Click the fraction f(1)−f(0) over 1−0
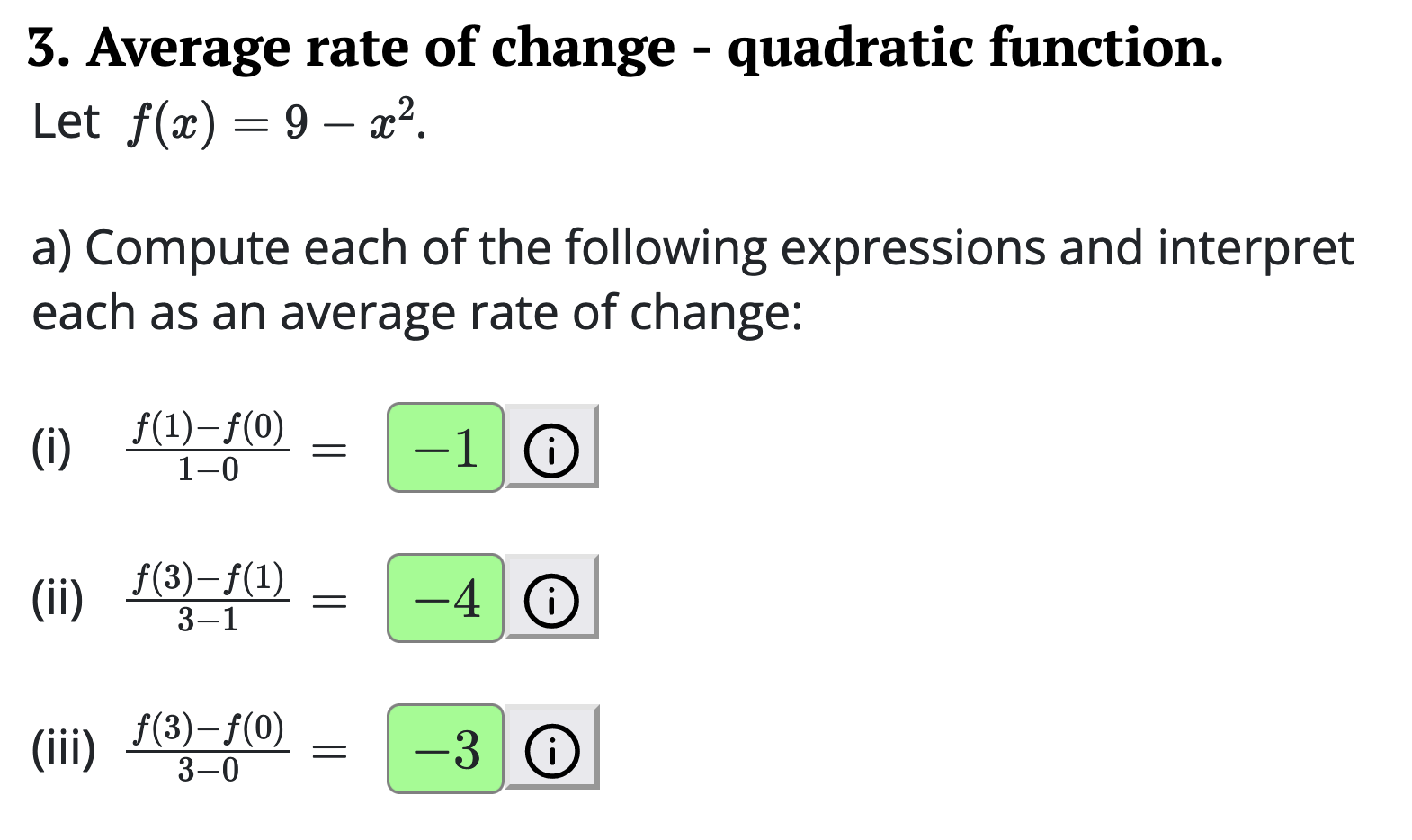 click(208, 447)
